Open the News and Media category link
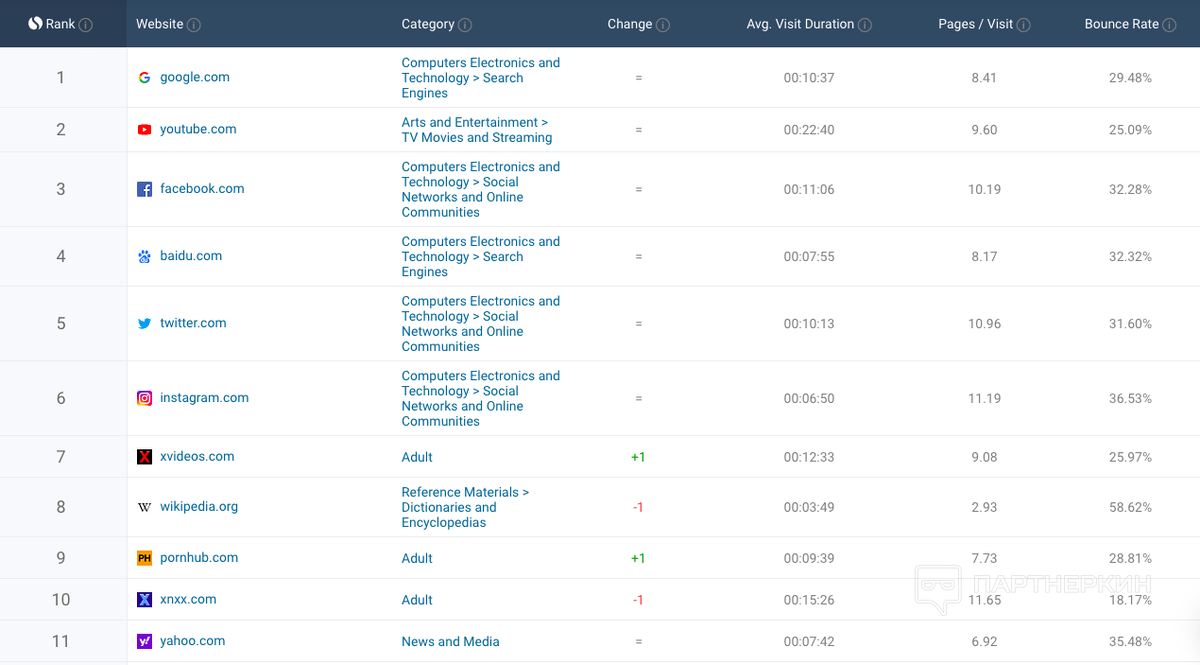The image size is (1200, 665). [450, 642]
